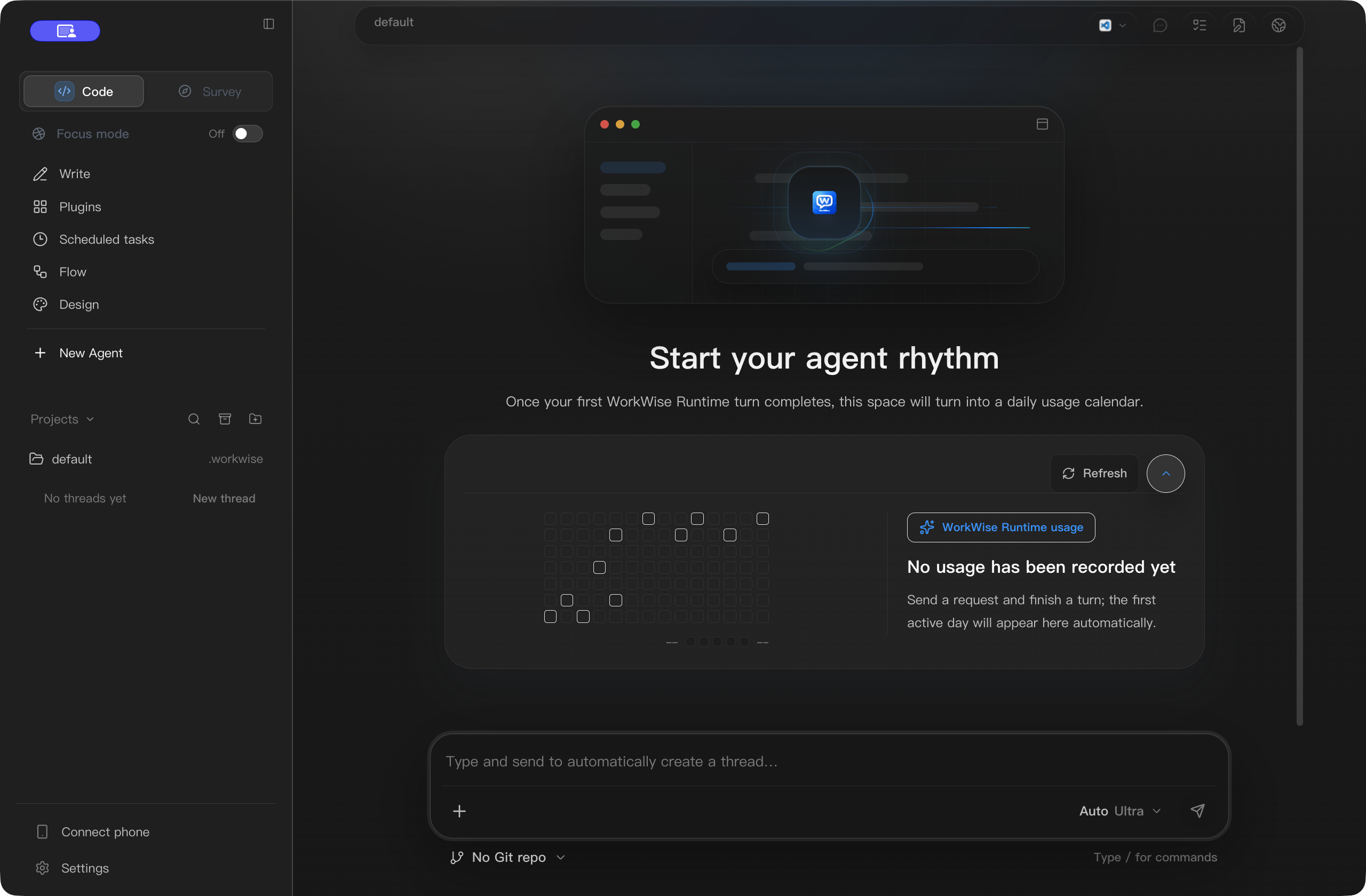Open the No Git repo dropdown
The image size is (1366, 896).
[509, 857]
